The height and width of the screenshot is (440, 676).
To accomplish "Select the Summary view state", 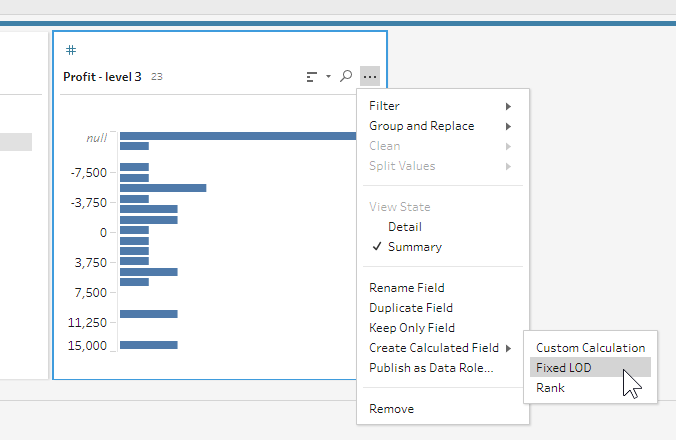I will click(414, 247).
